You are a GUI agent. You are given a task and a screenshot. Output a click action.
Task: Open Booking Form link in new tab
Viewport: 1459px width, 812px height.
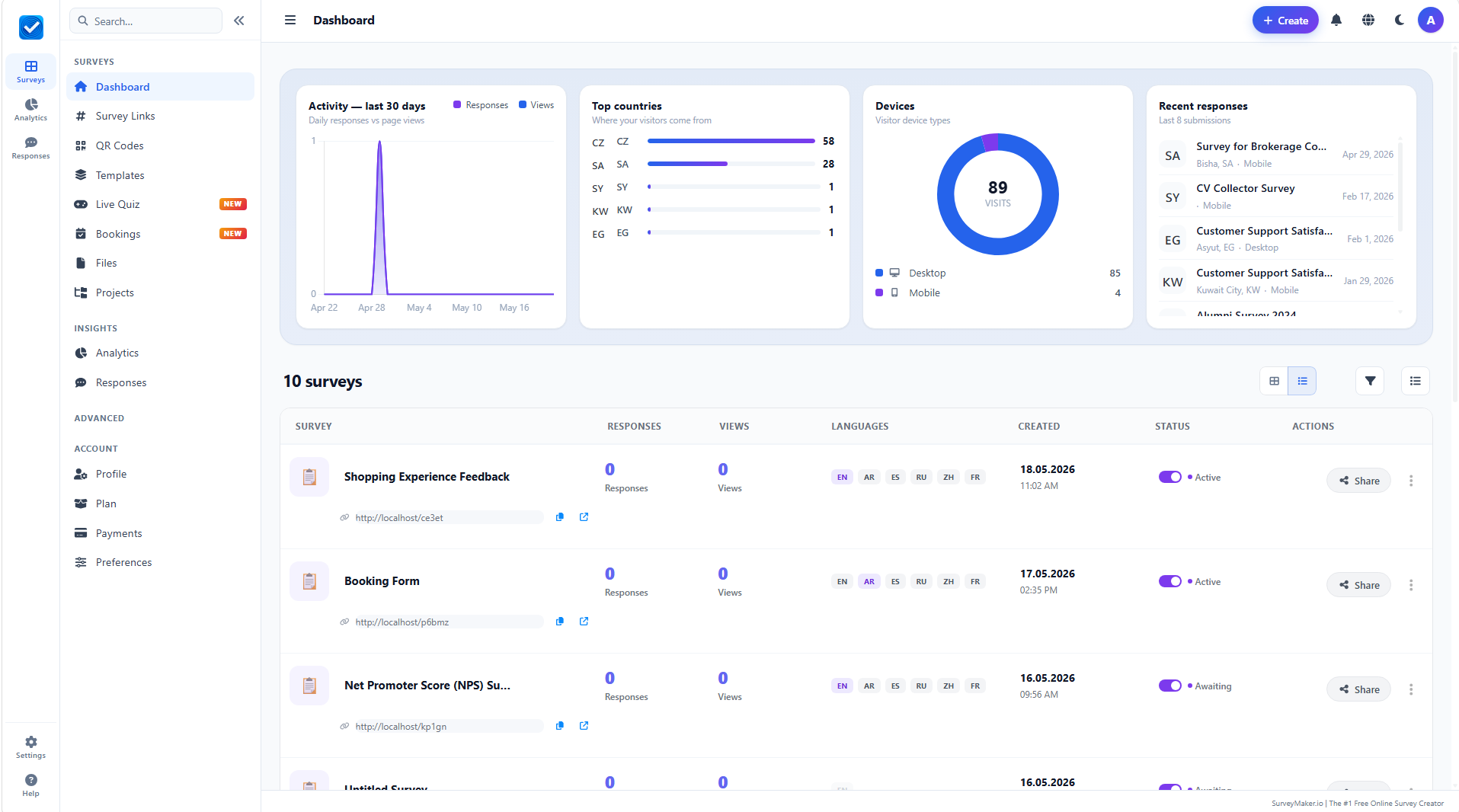[x=584, y=622]
